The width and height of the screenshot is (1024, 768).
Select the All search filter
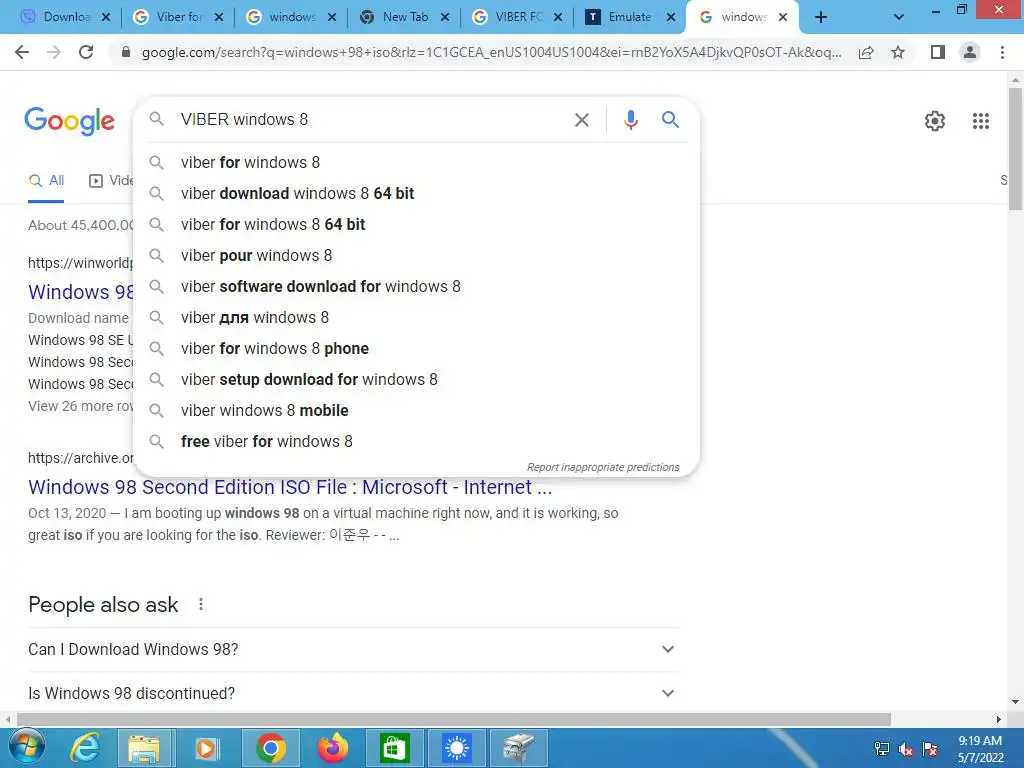coord(46,181)
